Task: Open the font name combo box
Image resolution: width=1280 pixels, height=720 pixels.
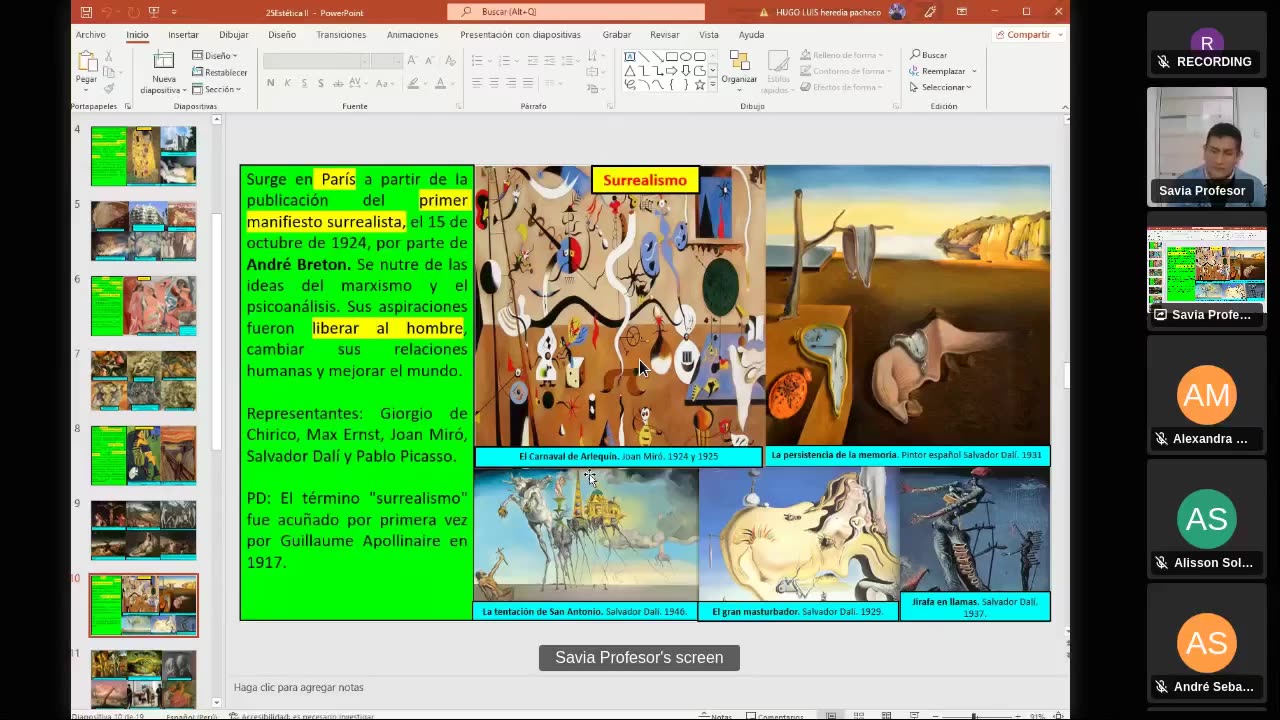Action: (x=316, y=61)
